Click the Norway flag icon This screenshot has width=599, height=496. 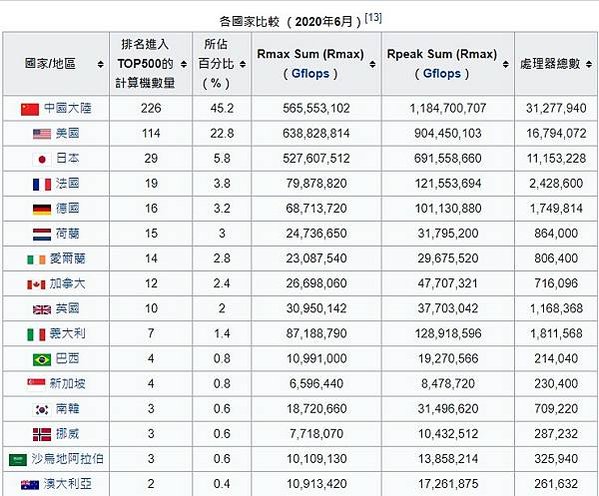42,435
